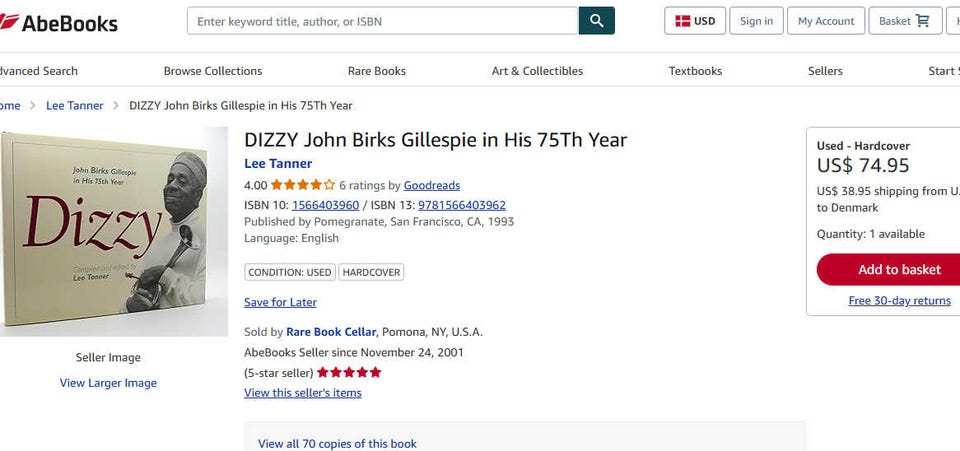Click the Sign in button
Image resolution: width=960 pixels, height=451 pixels.
[x=756, y=21]
